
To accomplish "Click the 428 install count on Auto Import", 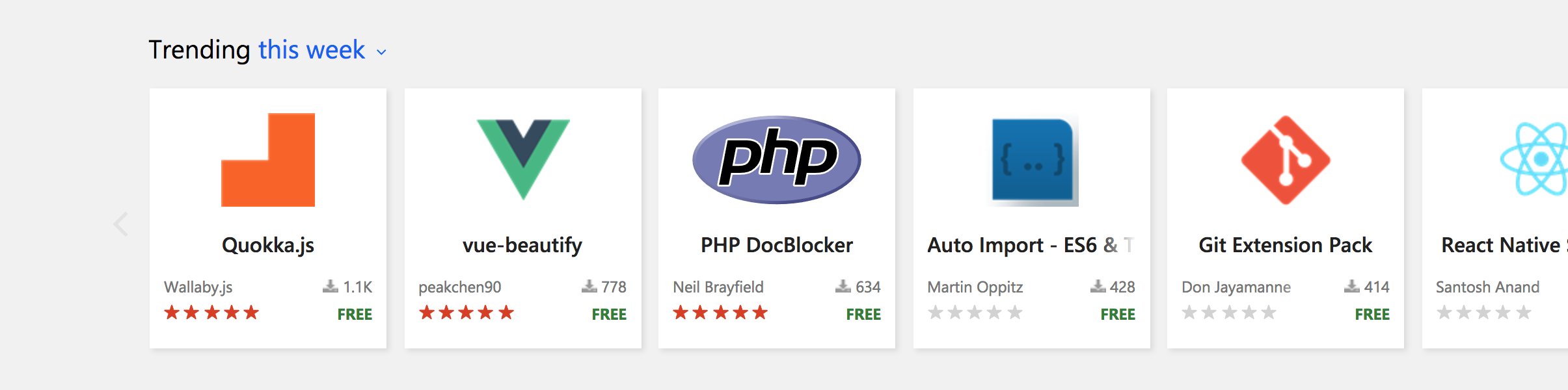I will [x=1122, y=287].
